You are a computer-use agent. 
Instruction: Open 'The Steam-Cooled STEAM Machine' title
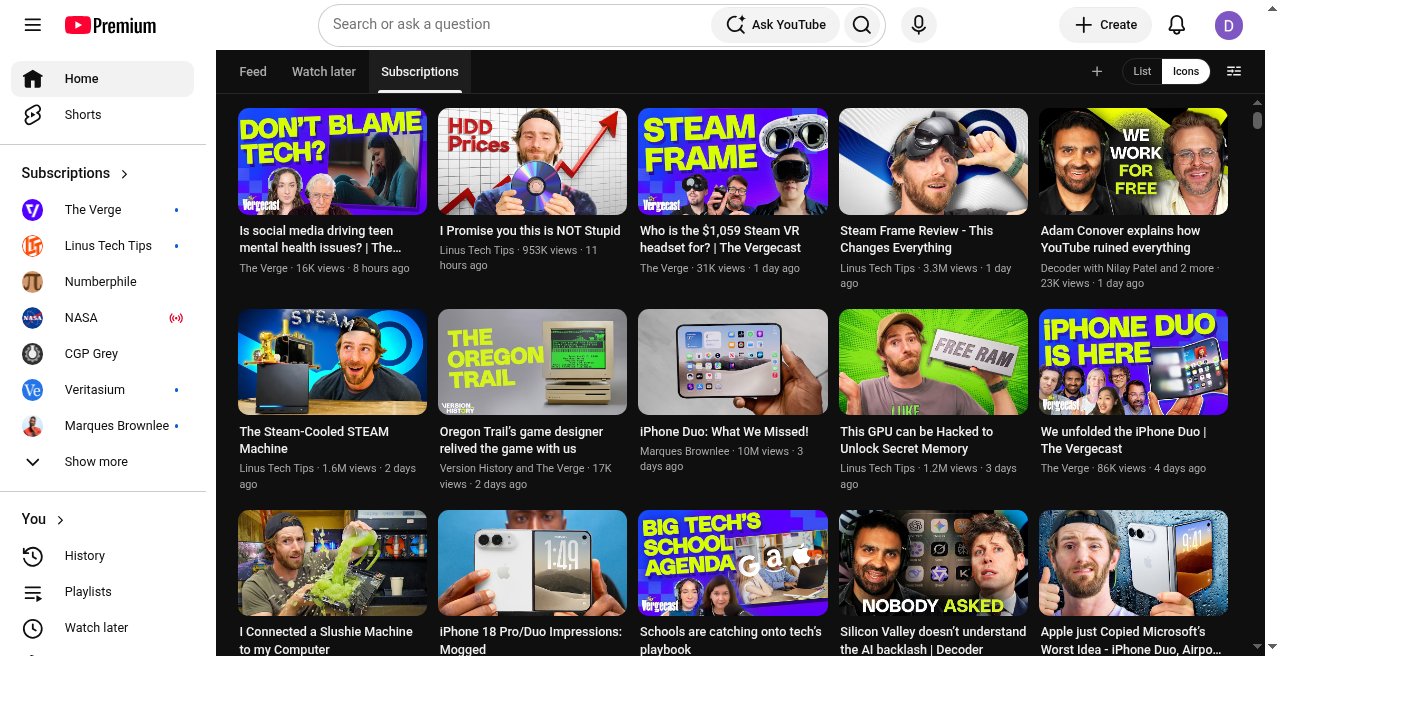(314, 440)
